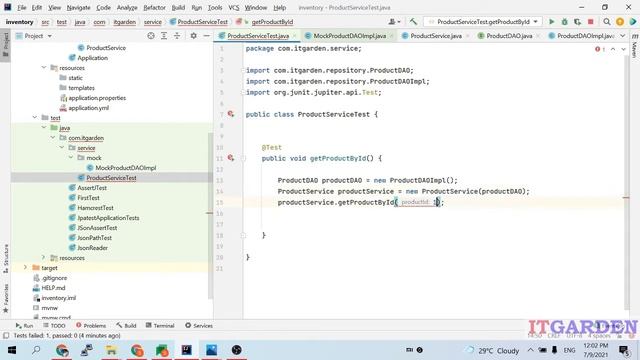Open Project panel settings gear

pos(193,36)
